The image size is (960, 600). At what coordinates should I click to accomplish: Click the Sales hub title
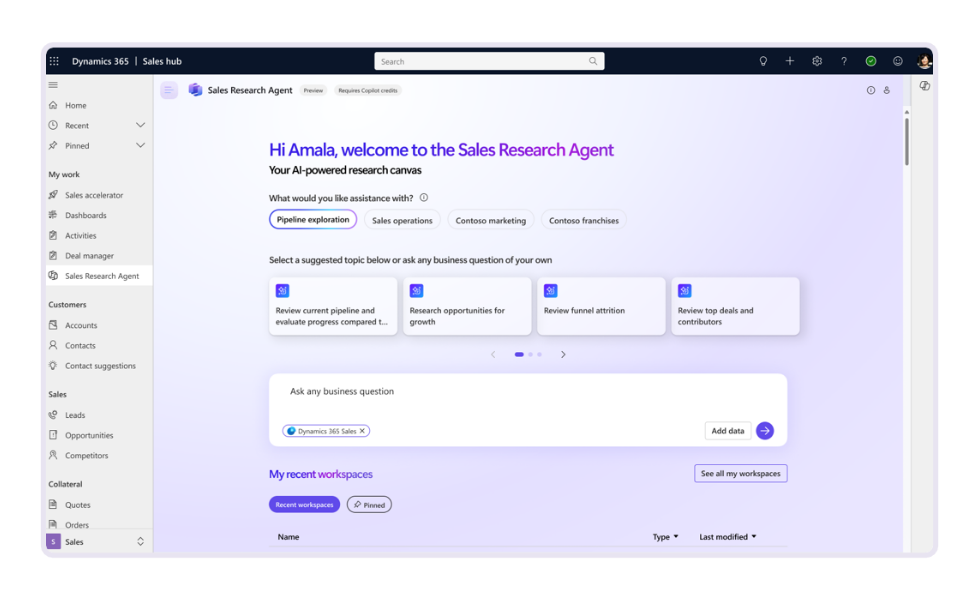(162, 61)
